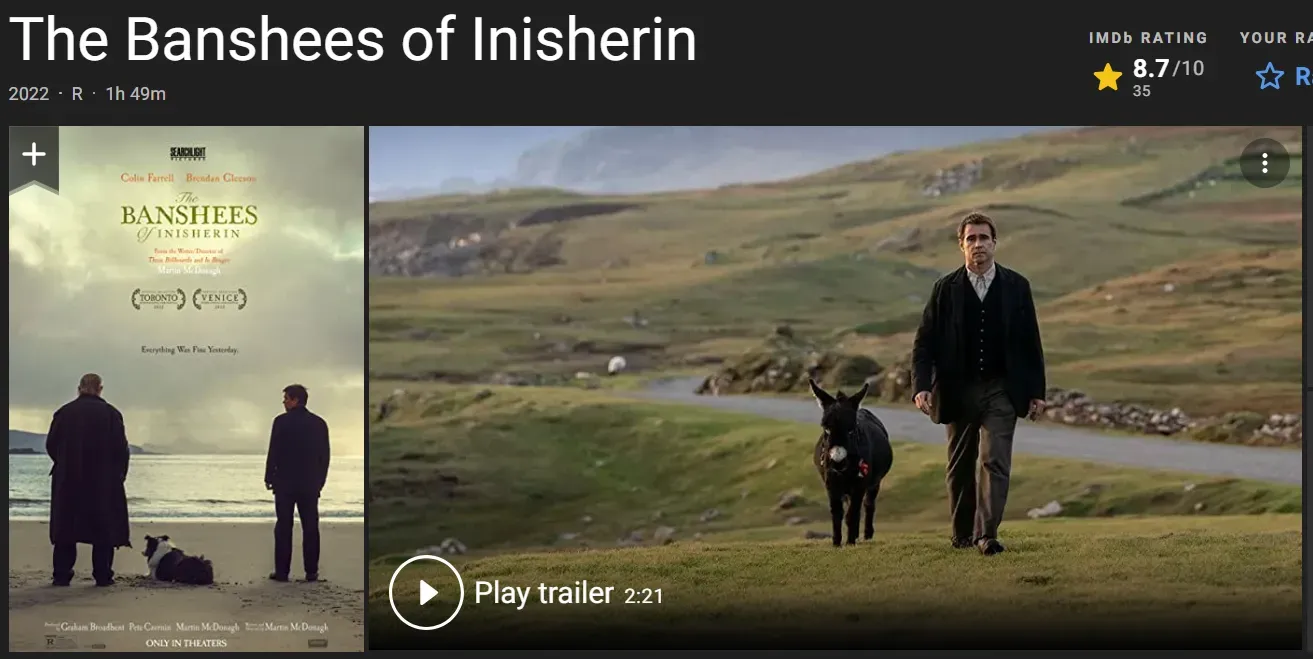Click the YOUR RATING label
Image resolution: width=1313 pixels, height=659 pixels.
[x=1276, y=38]
